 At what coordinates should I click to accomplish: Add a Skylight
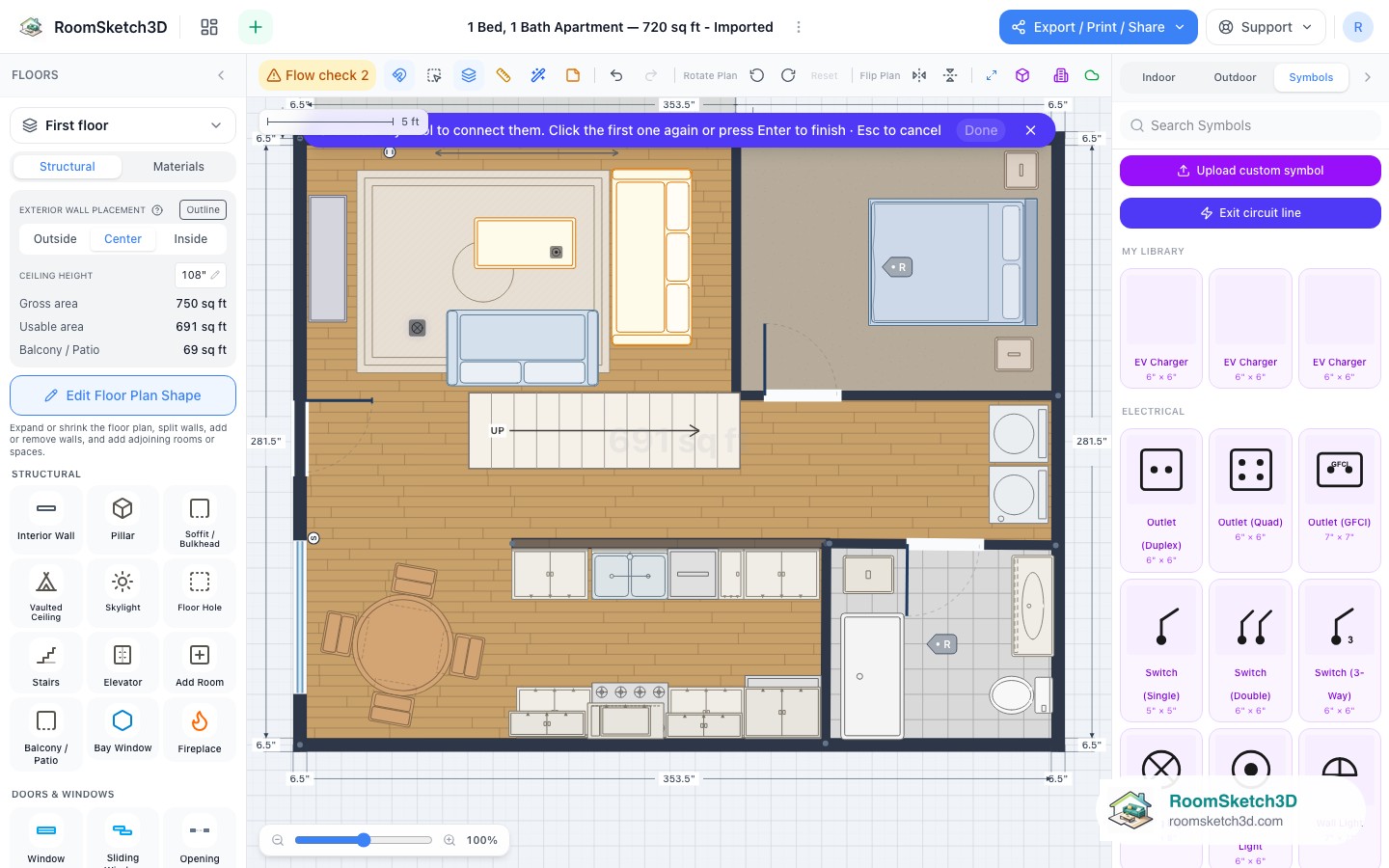point(123,593)
